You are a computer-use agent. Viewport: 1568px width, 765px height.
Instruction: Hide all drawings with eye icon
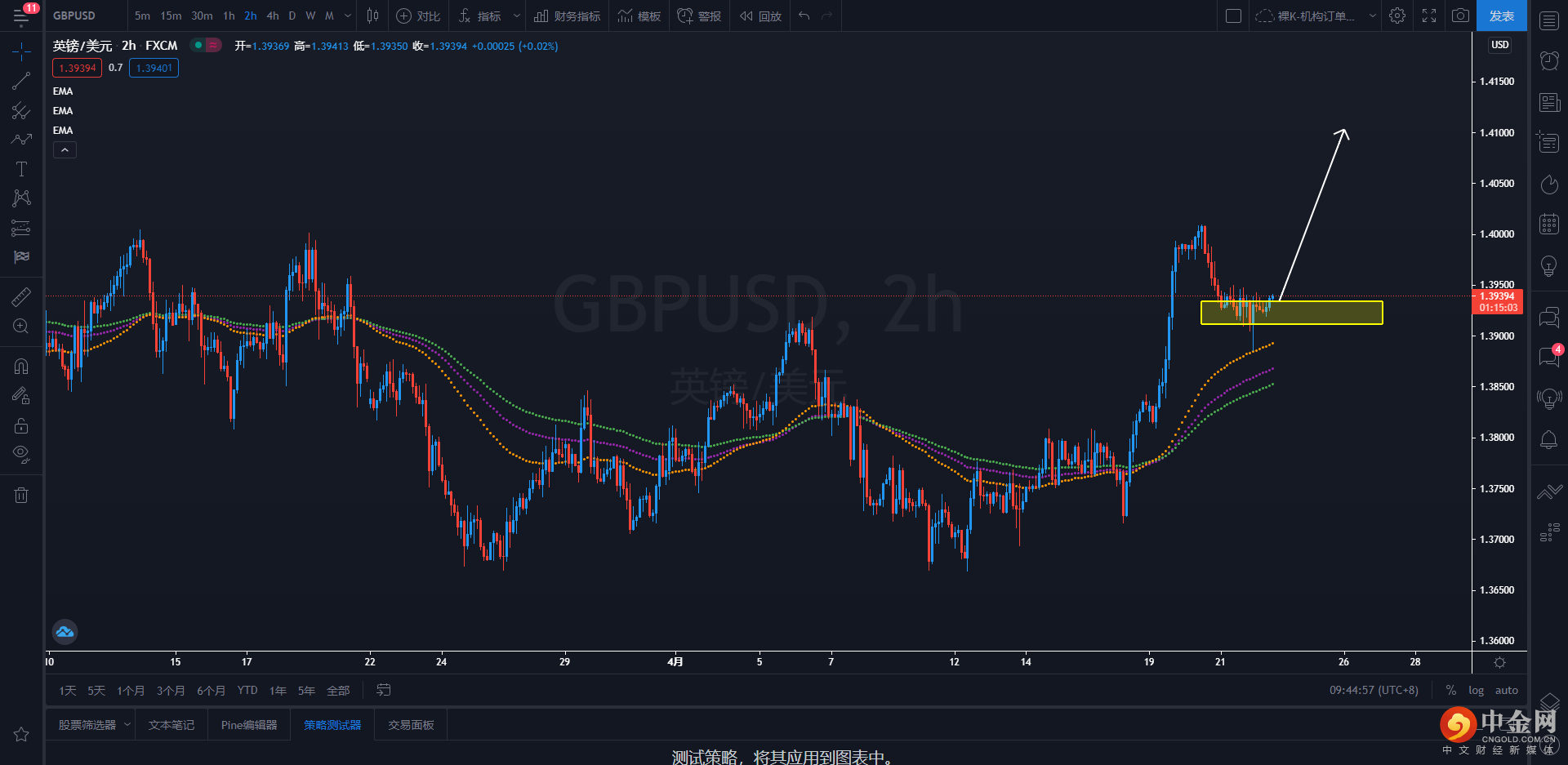click(21, 454)
